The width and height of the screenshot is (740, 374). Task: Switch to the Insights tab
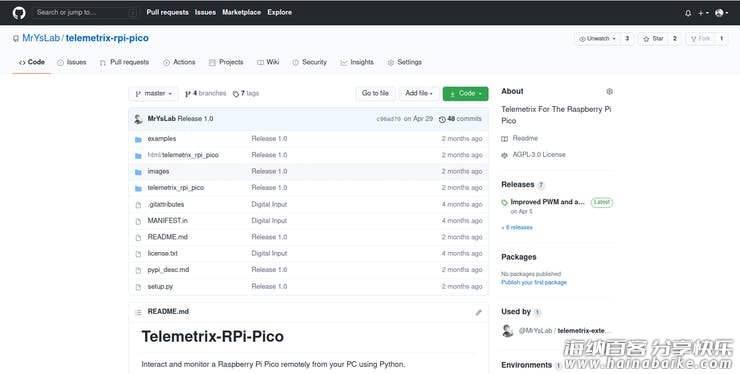click(x=357, y=62)
